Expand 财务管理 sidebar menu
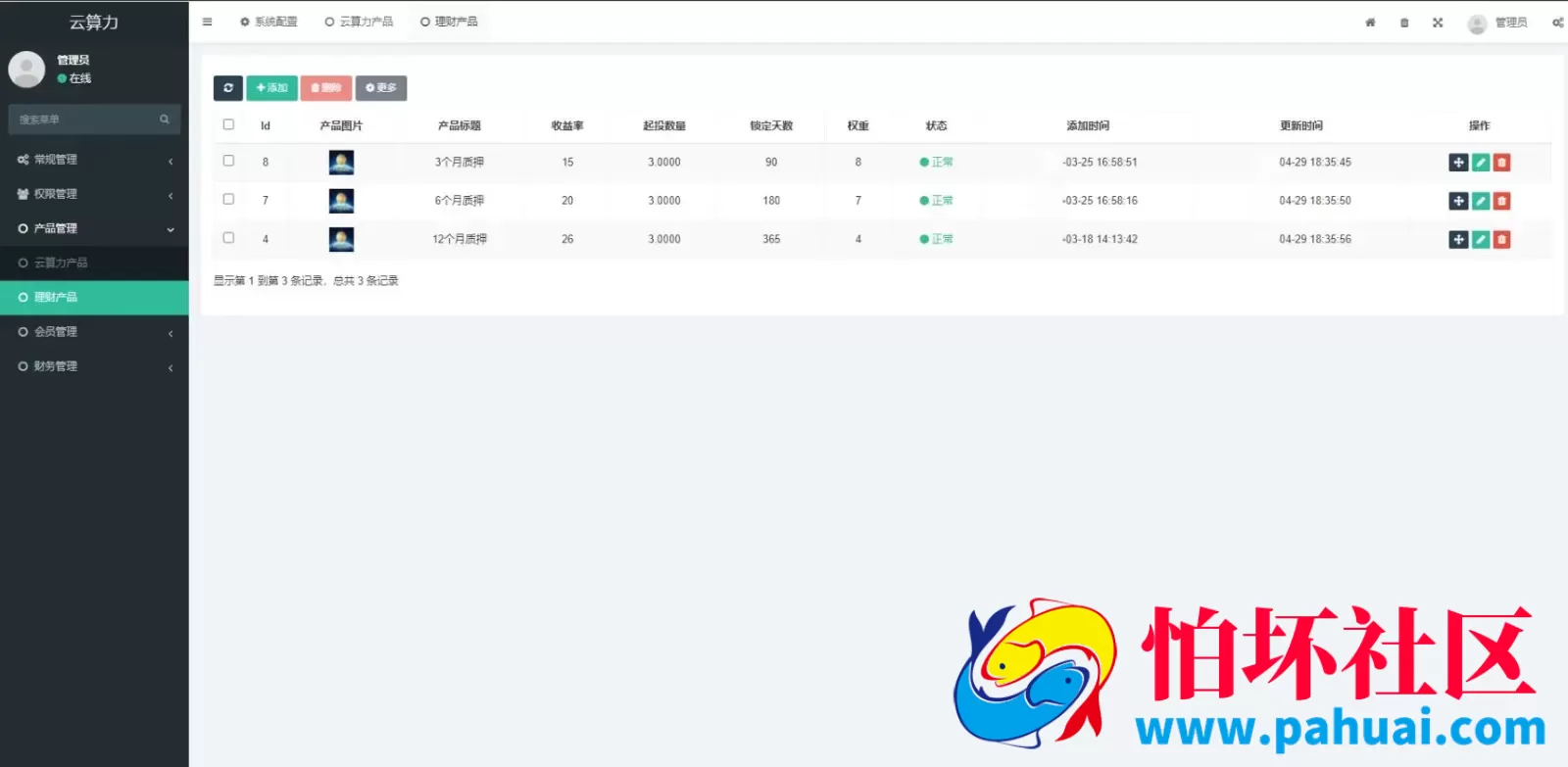This screenshot has height=767, width=1568. click(94, 366)
